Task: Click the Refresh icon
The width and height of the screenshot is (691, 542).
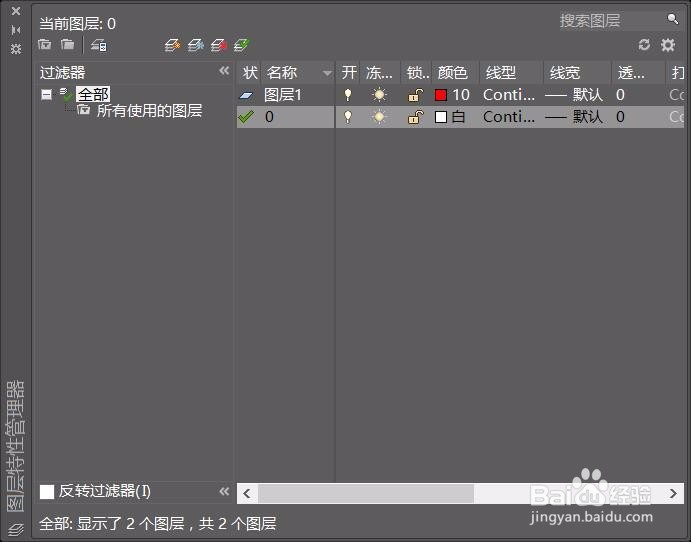Action: (644, 45)
